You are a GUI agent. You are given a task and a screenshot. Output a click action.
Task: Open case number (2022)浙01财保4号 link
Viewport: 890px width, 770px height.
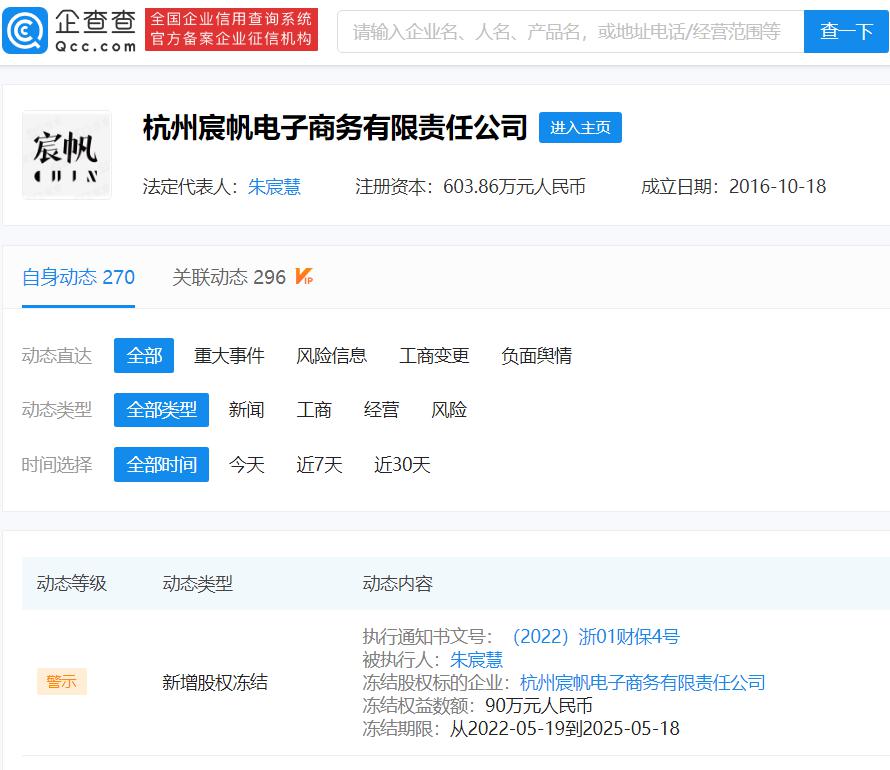(594, 637)
